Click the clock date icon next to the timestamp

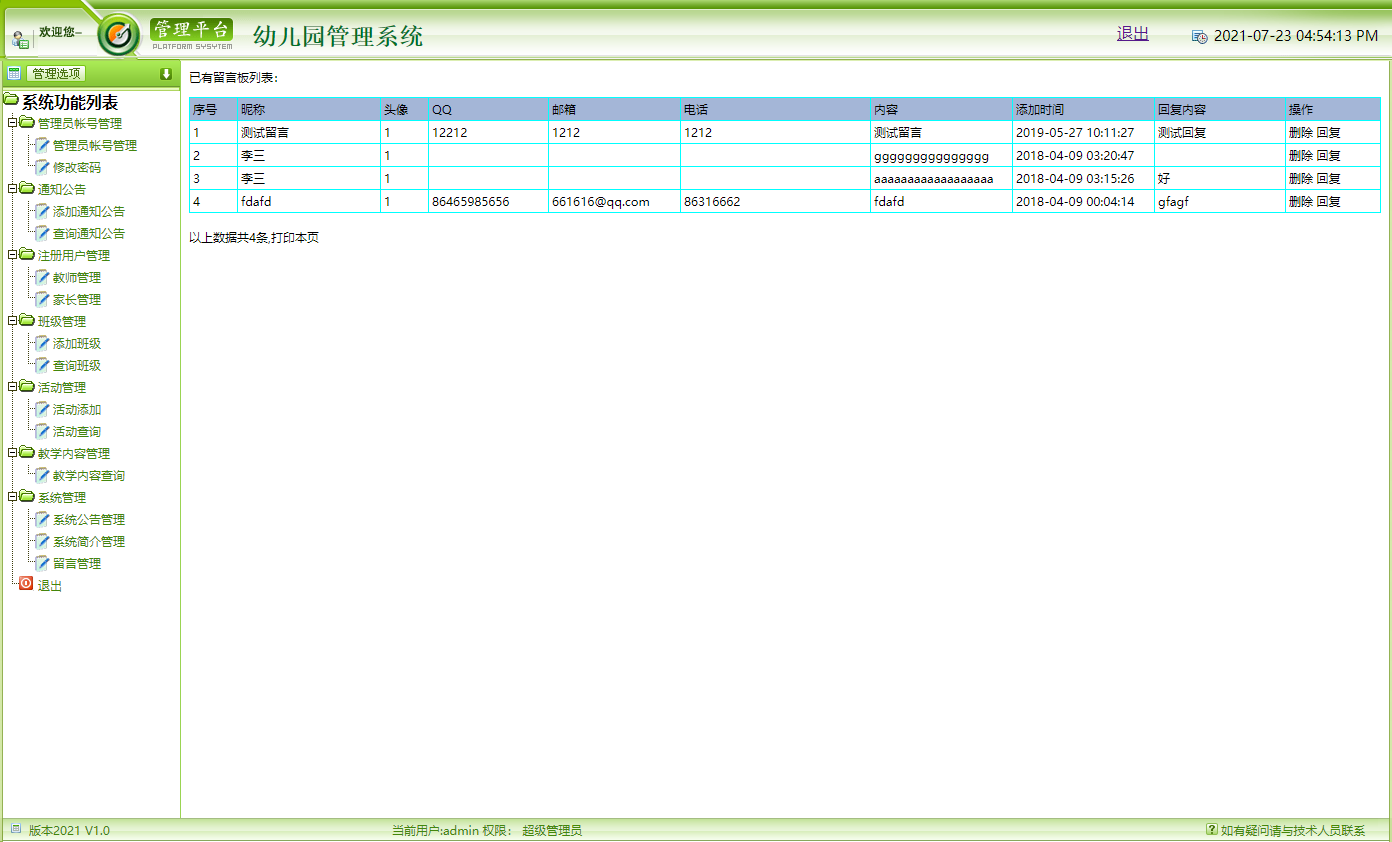pyautogui.click(x=1198, y=34)
